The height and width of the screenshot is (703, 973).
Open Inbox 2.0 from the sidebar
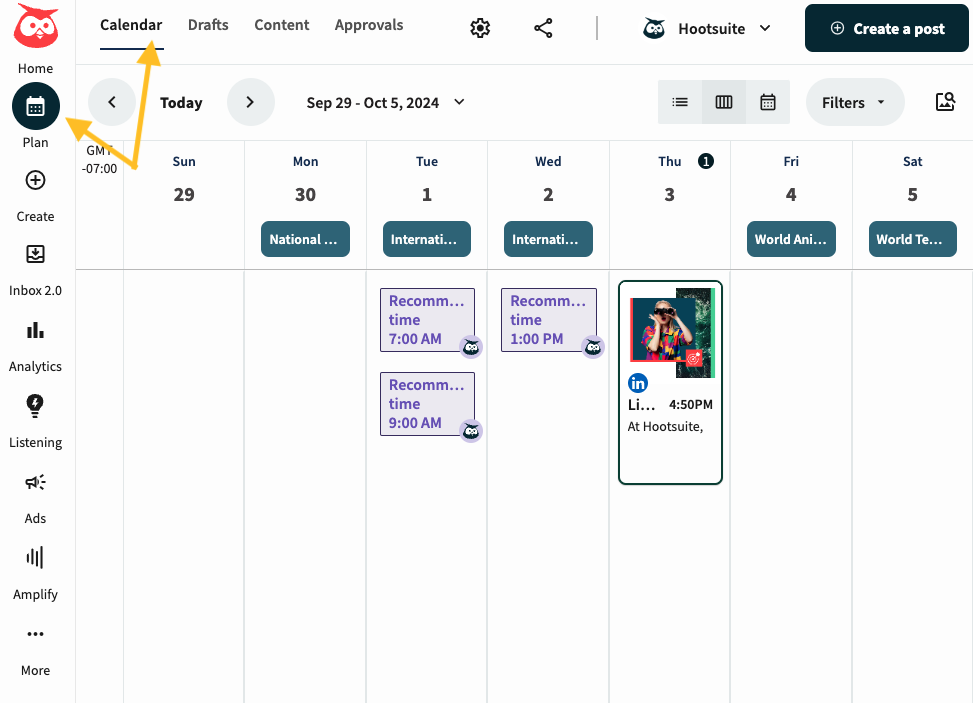point(35,255)
